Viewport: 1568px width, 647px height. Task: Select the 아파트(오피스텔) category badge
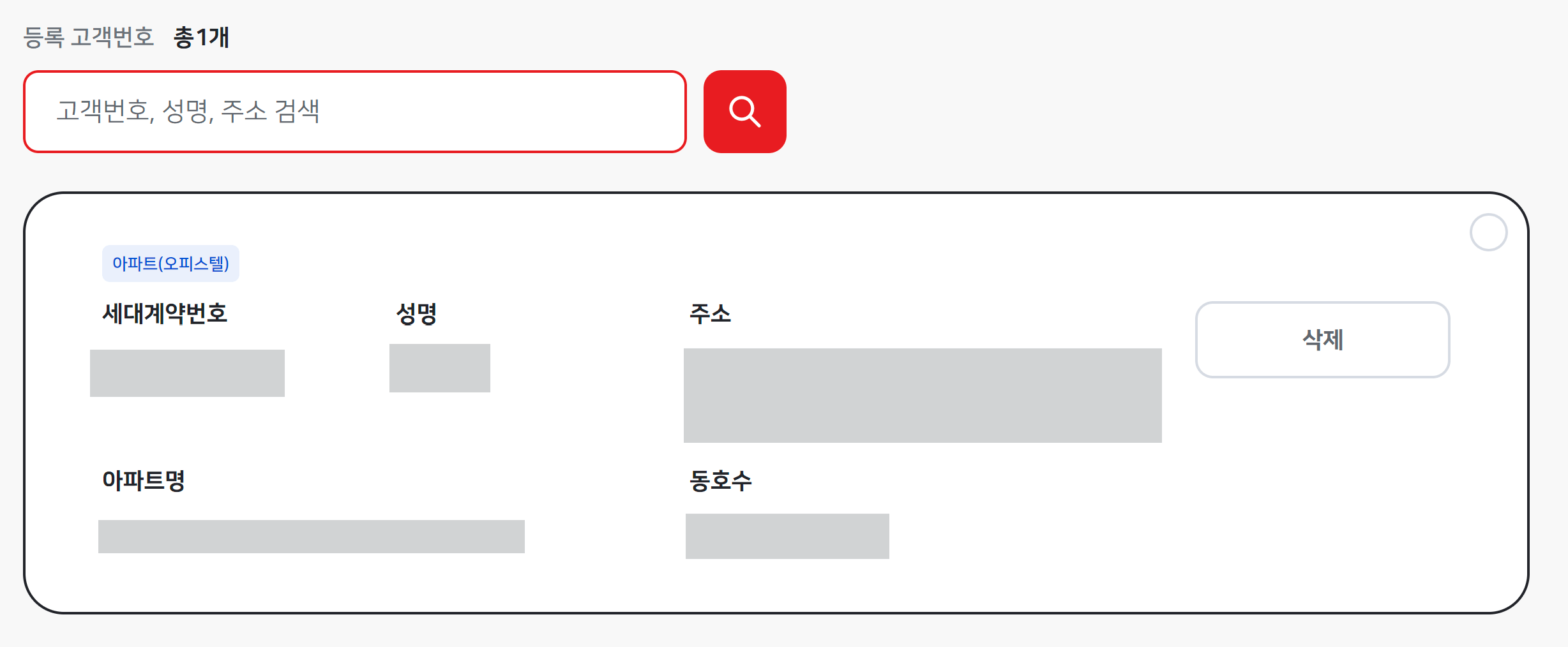pos(170,262)
